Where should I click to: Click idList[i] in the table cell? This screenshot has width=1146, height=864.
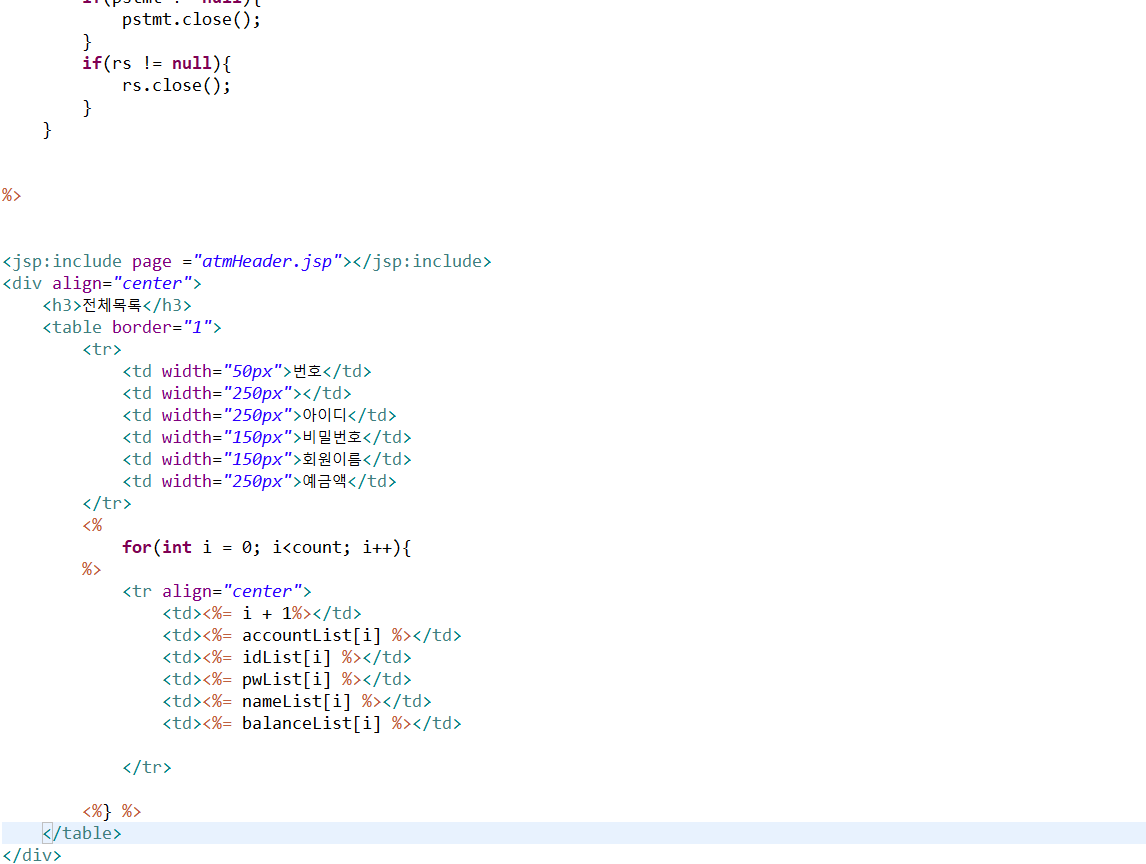coord(286,656)
